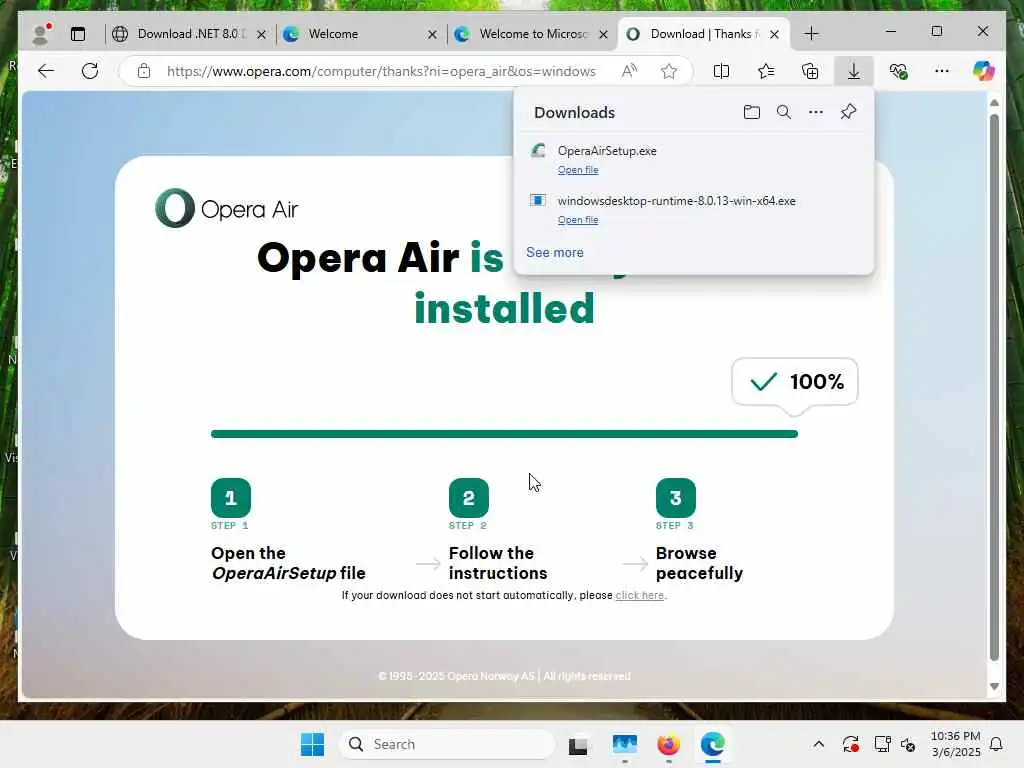Image resolution: width=1024 pixels, height=768 pixels.
Task: Open file link for OperaAirSetup.exe
Action: click(x=578, y=170)
